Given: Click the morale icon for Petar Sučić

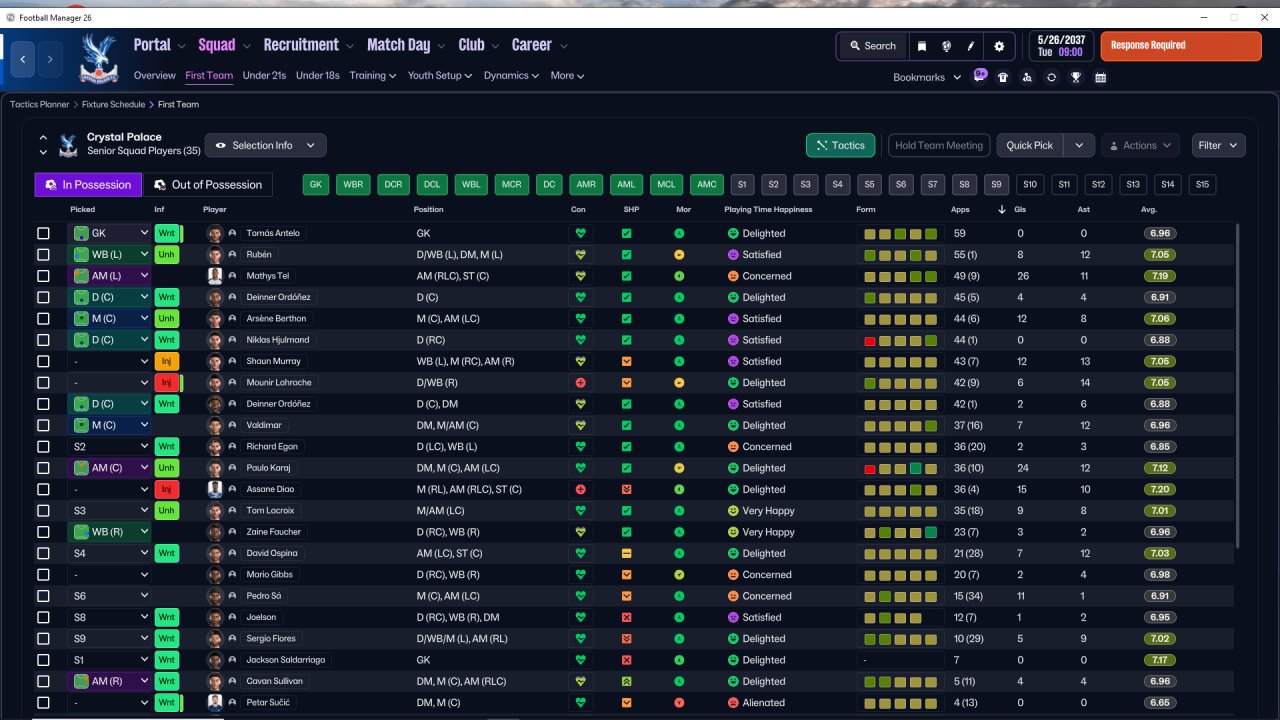Looking at the screenshot, I should 679,703.
